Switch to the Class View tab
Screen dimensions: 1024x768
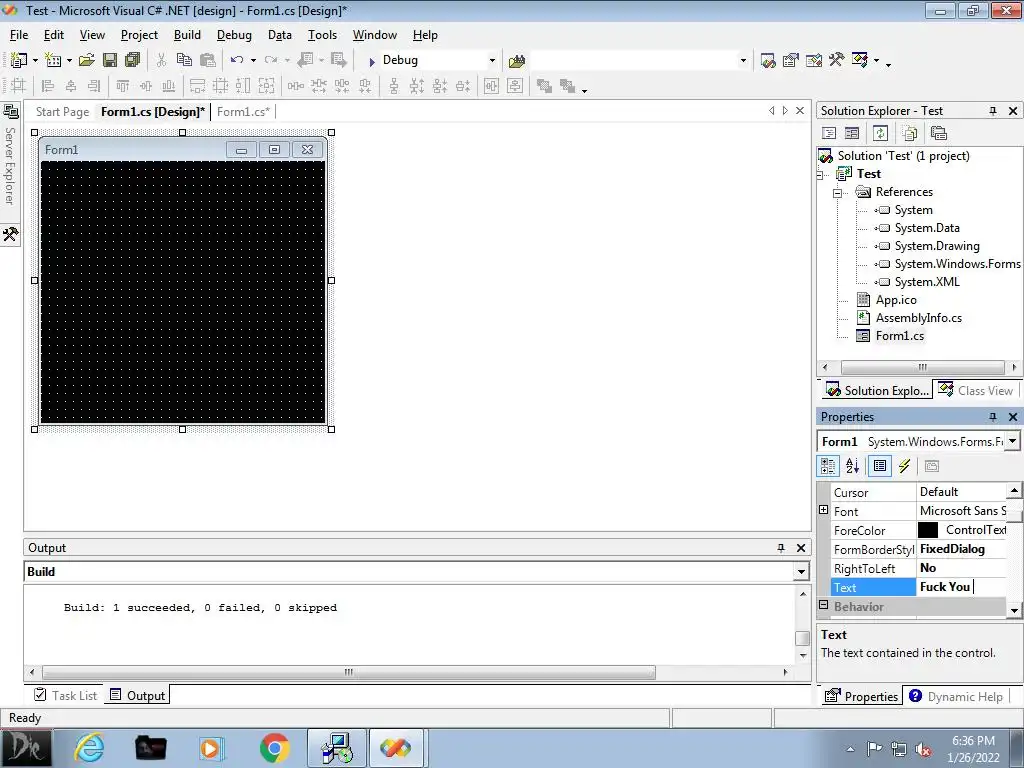pos(976,391)
